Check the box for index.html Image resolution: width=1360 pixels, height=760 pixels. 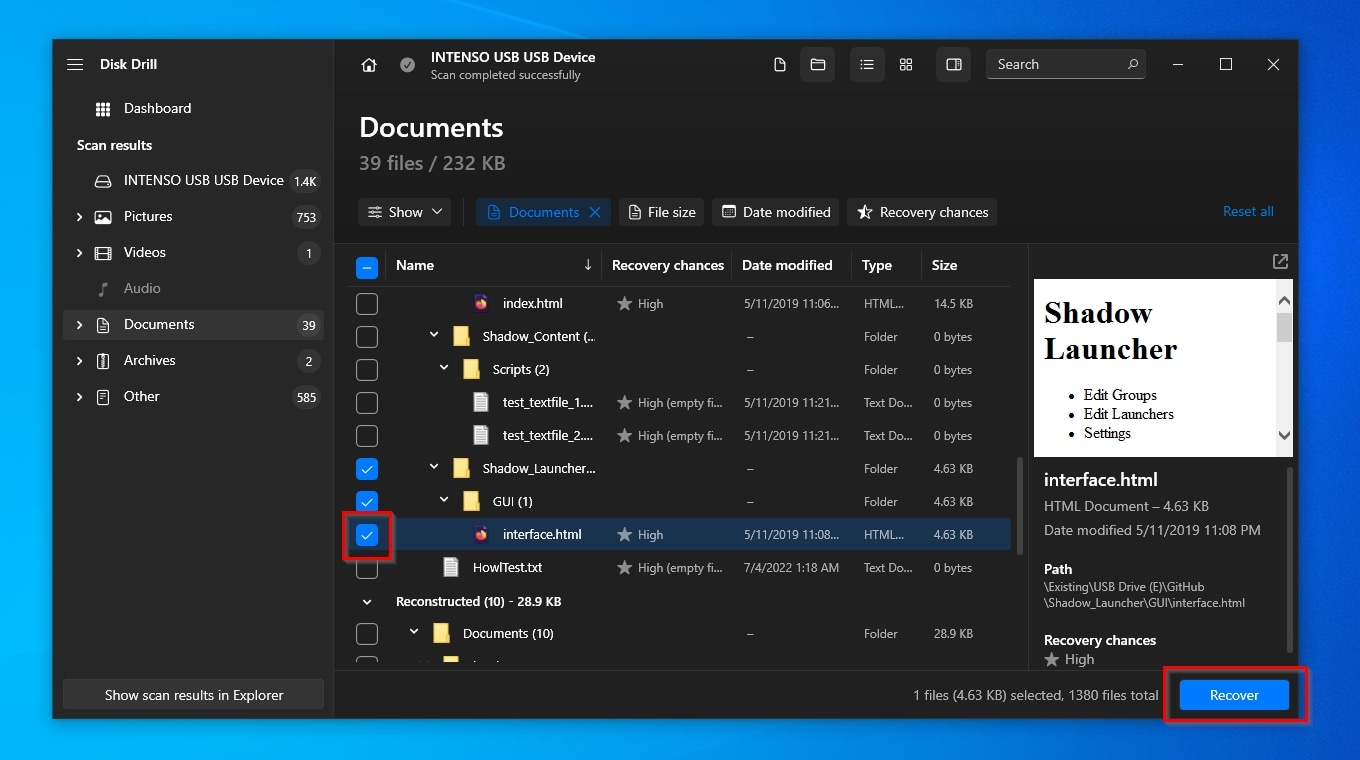tap(367, 304)
